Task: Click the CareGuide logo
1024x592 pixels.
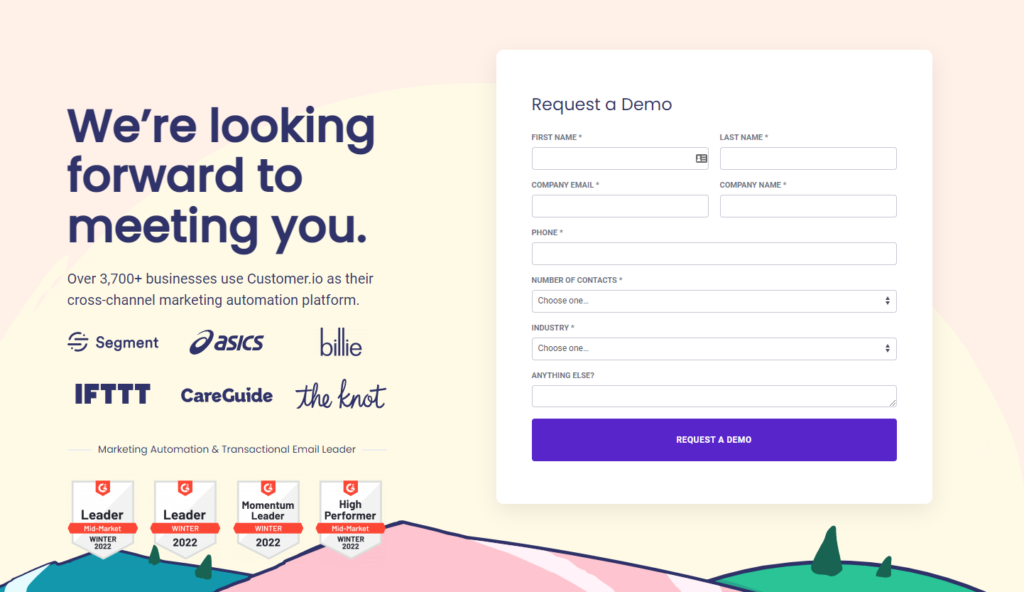Action: coord(227,395)
